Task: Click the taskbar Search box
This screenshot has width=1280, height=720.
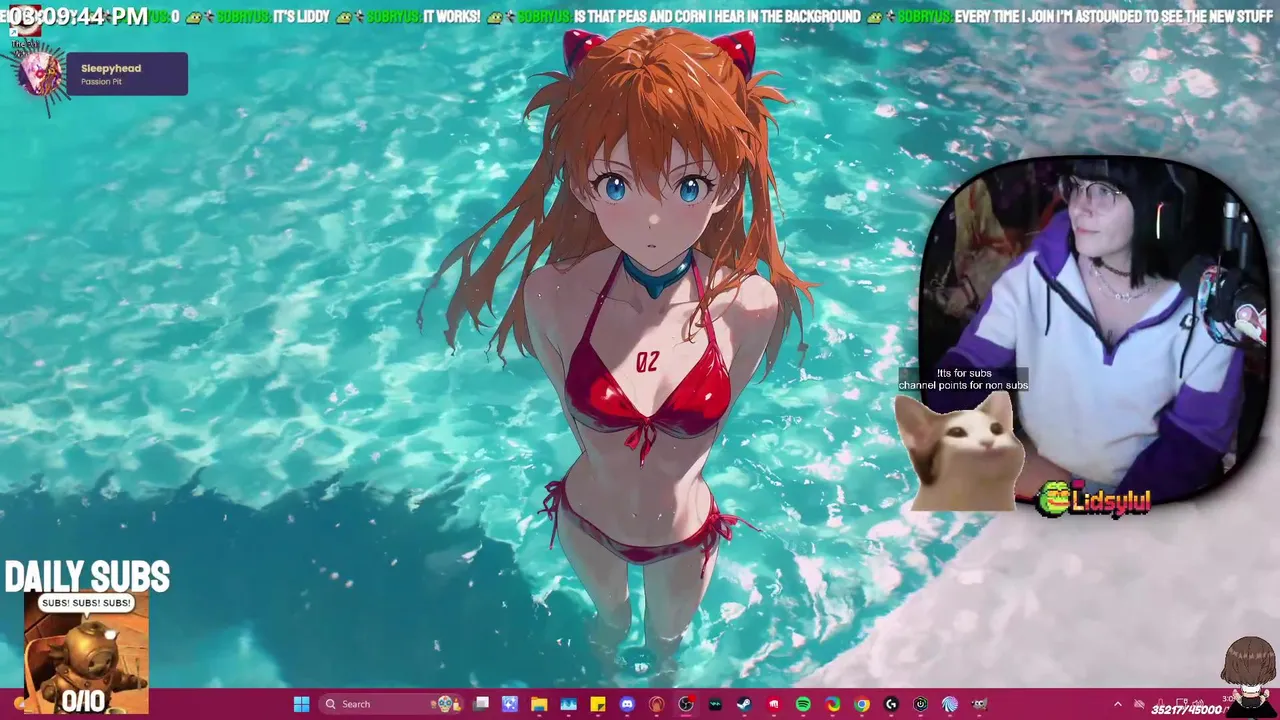Action: click(392, 704)
